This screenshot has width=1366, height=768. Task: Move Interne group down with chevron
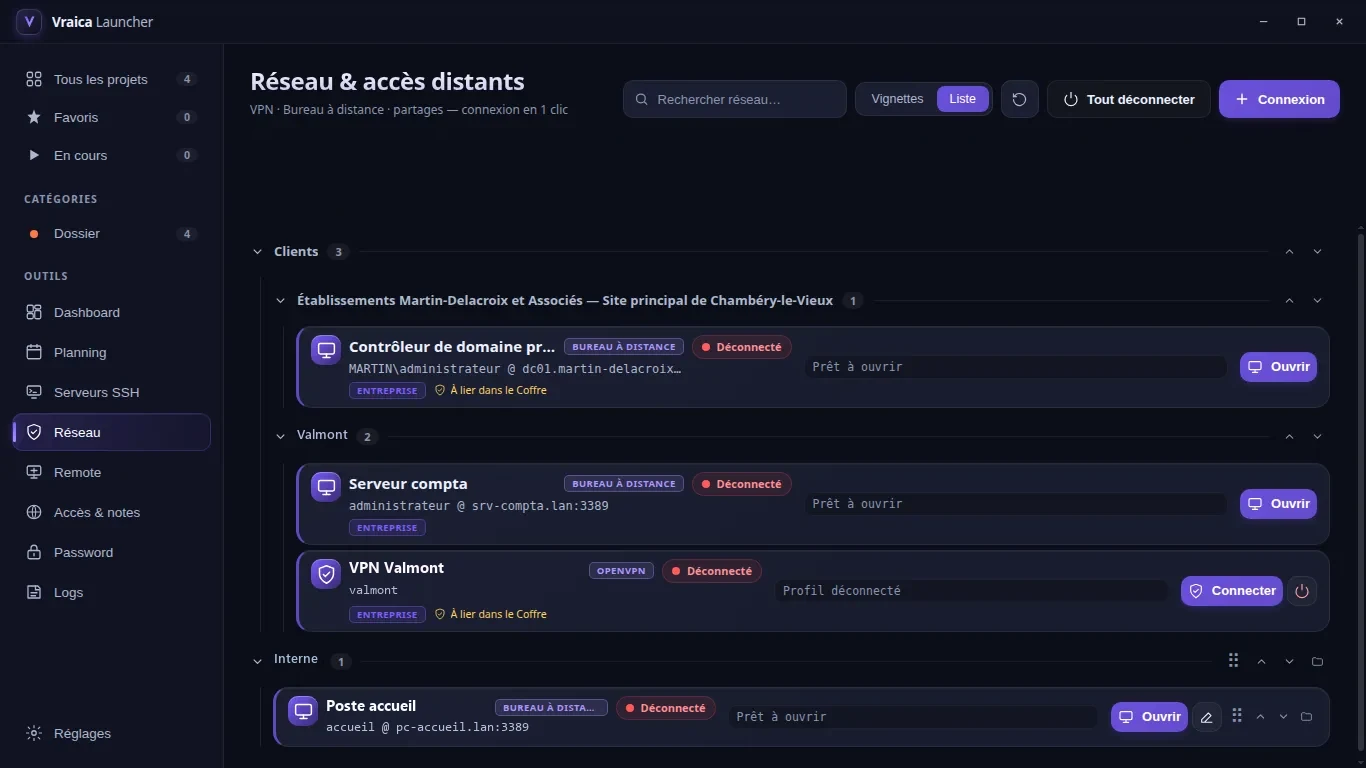(1289, 661)
